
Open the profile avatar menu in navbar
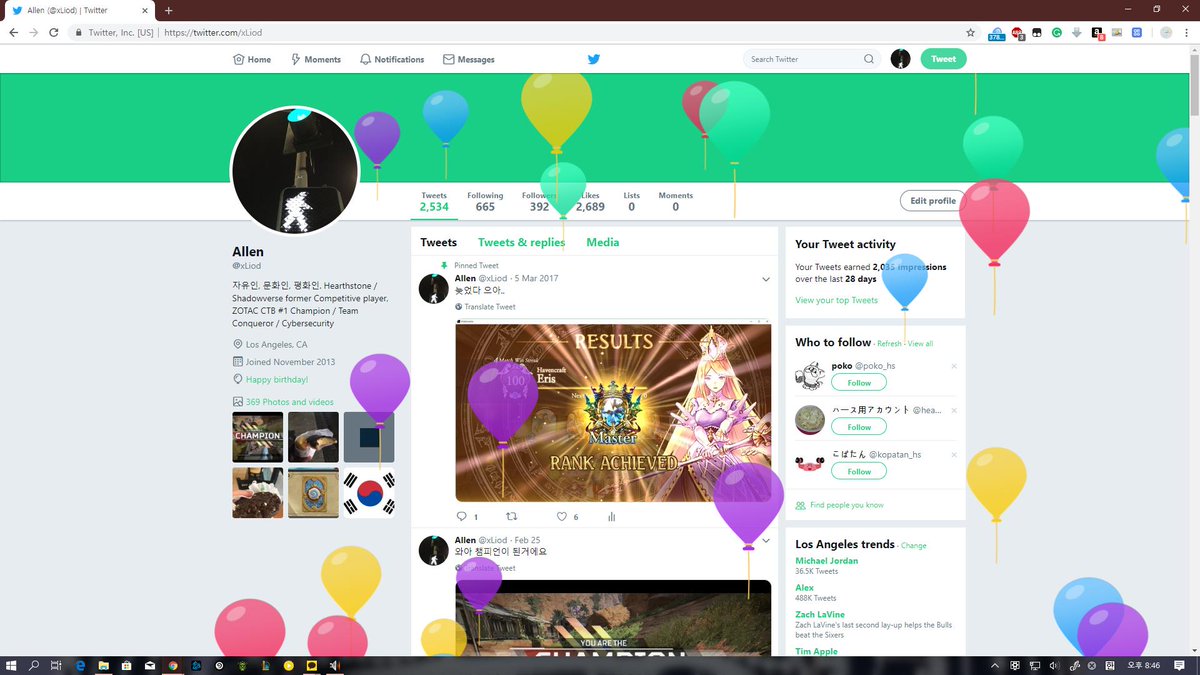click(901, 59)
